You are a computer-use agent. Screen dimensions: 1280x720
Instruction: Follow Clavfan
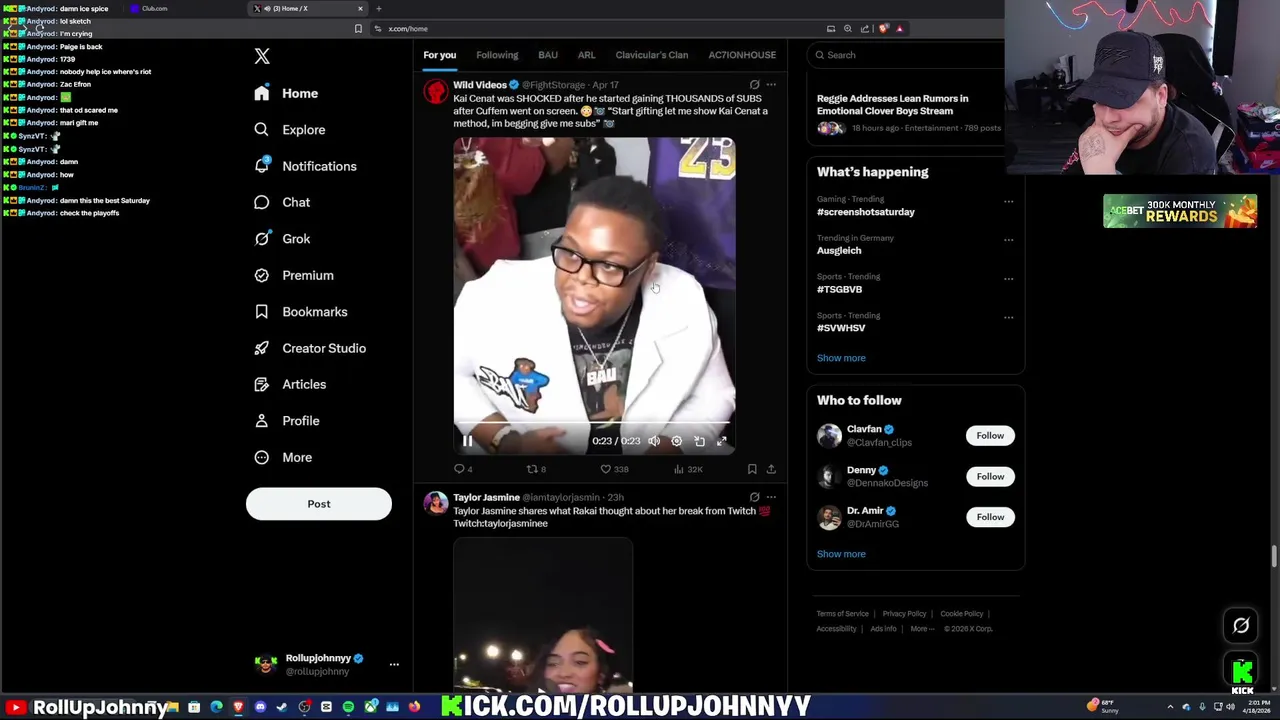[x=990, y=436]
